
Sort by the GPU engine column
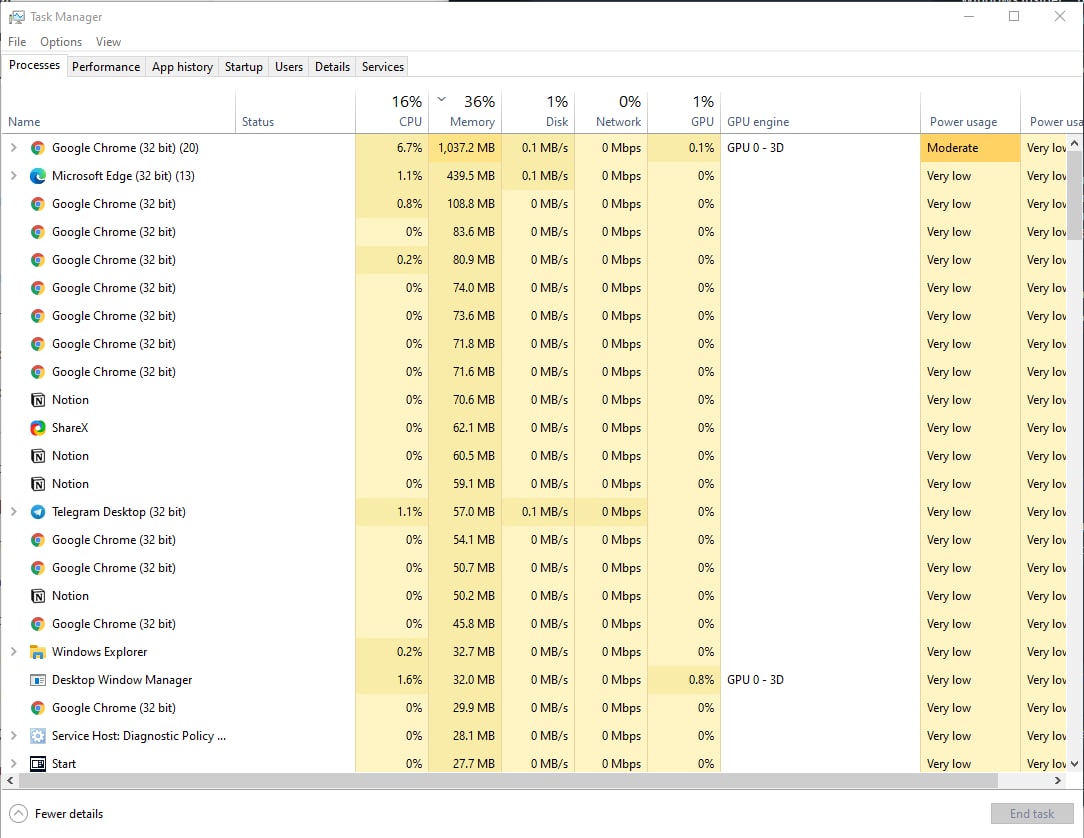pos(821,113)
